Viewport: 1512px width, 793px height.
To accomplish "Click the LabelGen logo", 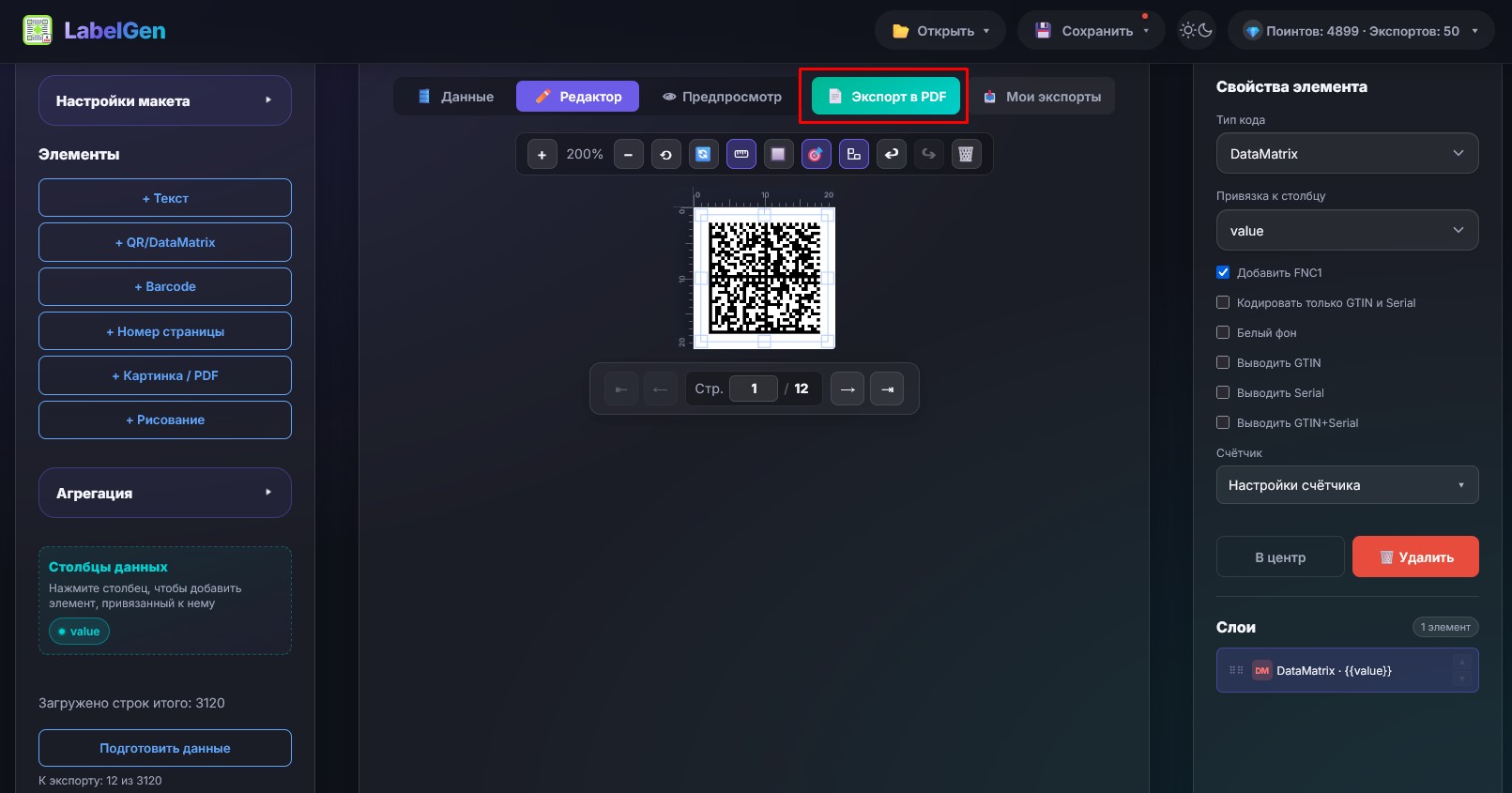I will (x=94, y=31).
